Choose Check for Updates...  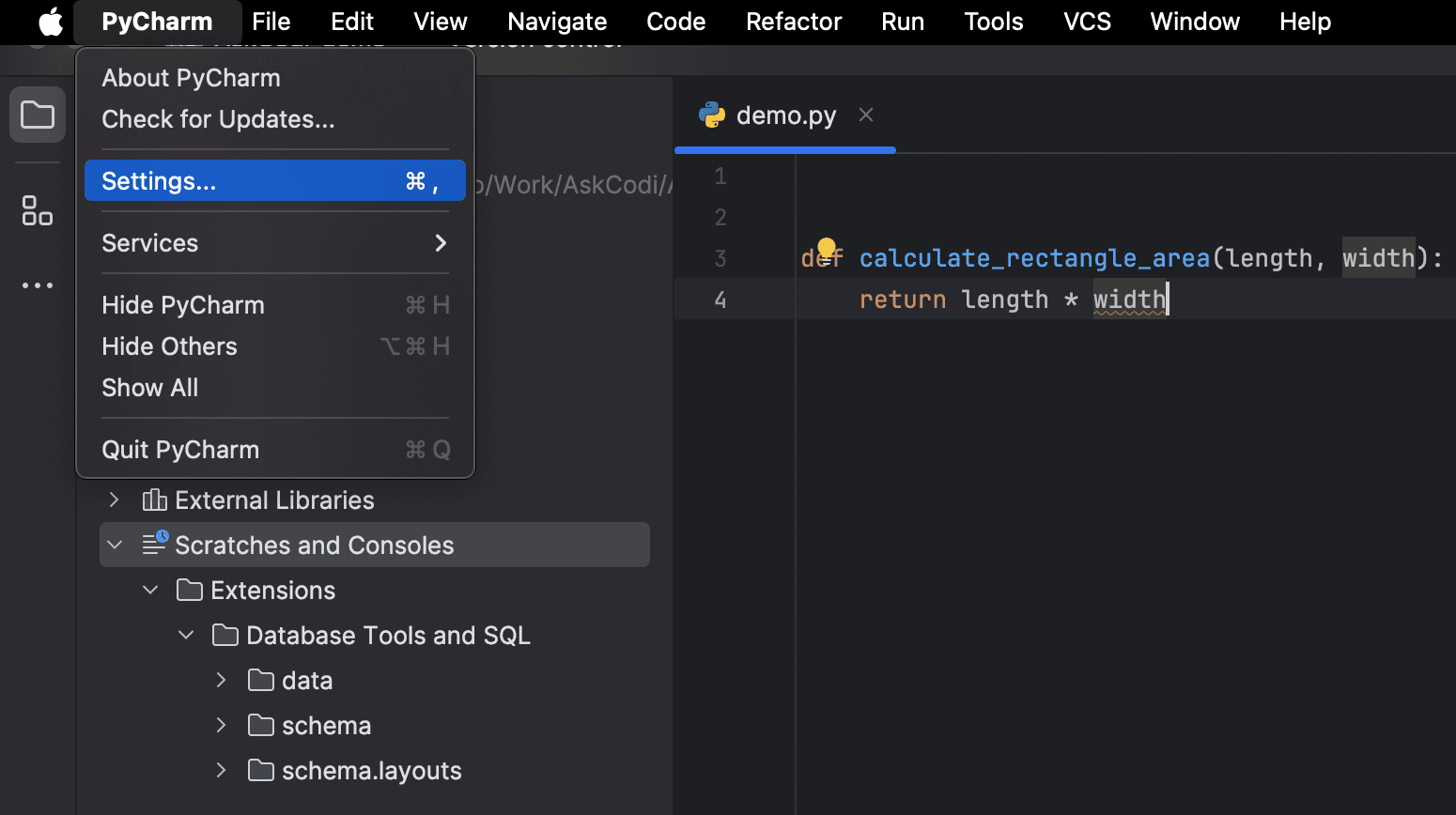(x=275, y=119)
